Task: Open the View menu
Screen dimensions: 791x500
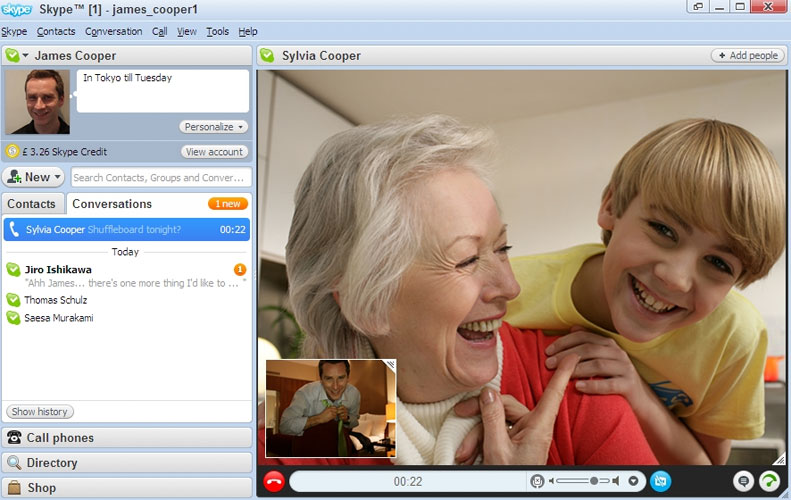Action: [187, 31]
